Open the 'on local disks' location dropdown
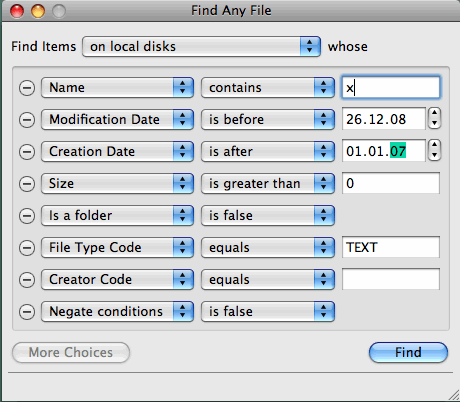 pos(201,46)
